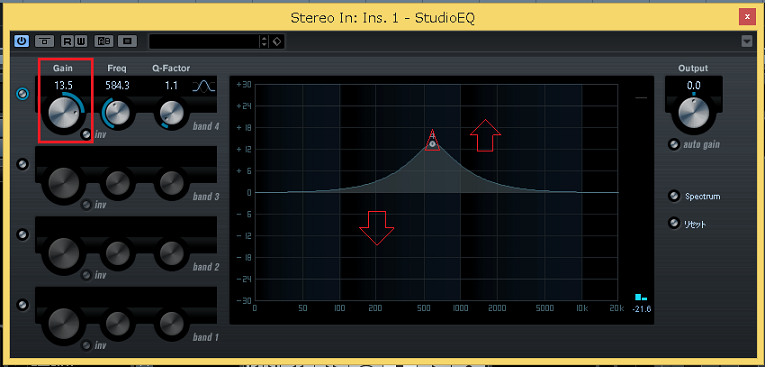Toggle the band 1 inv button
Screen dimensions: 765x367
[x=86, y=346]
